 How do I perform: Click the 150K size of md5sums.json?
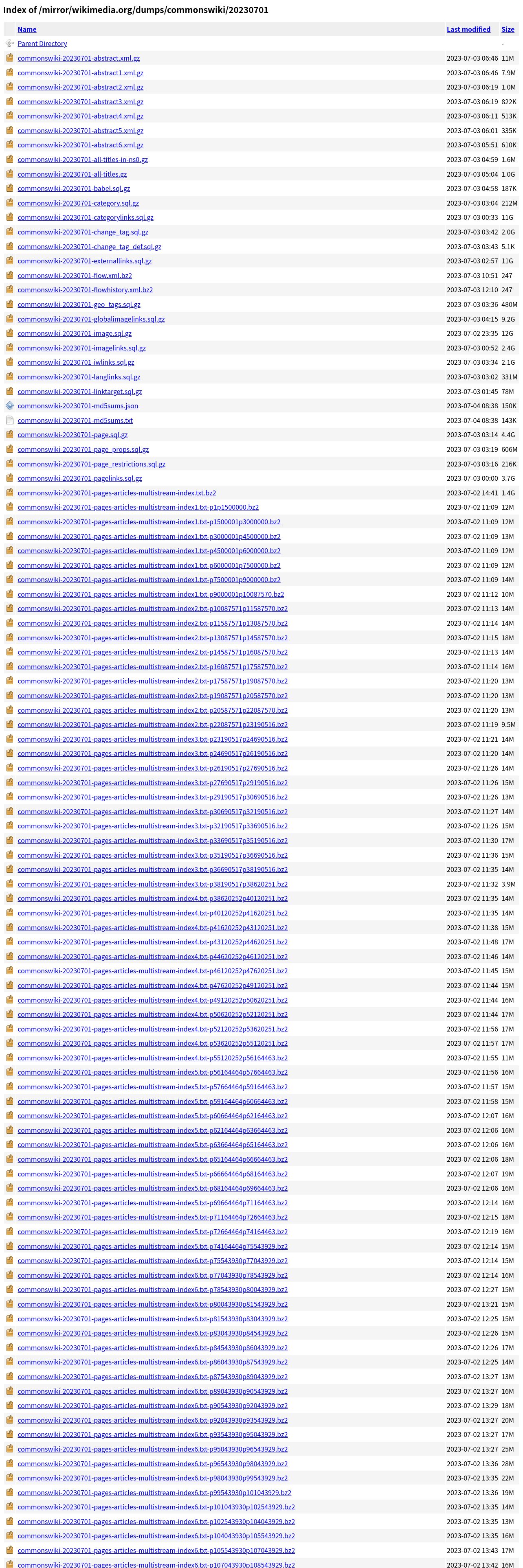coord(508,405)
